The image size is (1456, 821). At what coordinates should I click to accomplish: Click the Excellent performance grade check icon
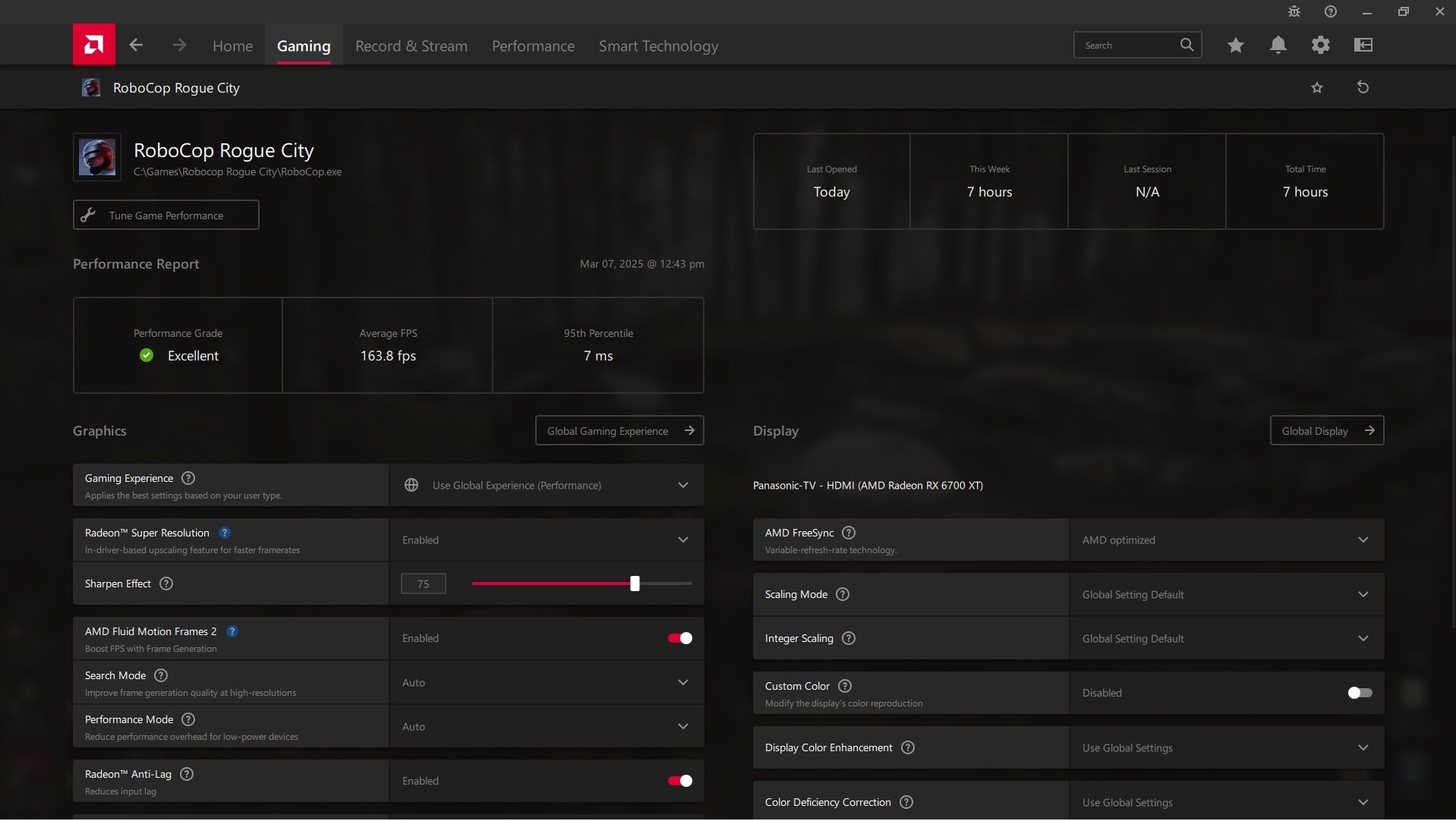(x=147, y=355)
